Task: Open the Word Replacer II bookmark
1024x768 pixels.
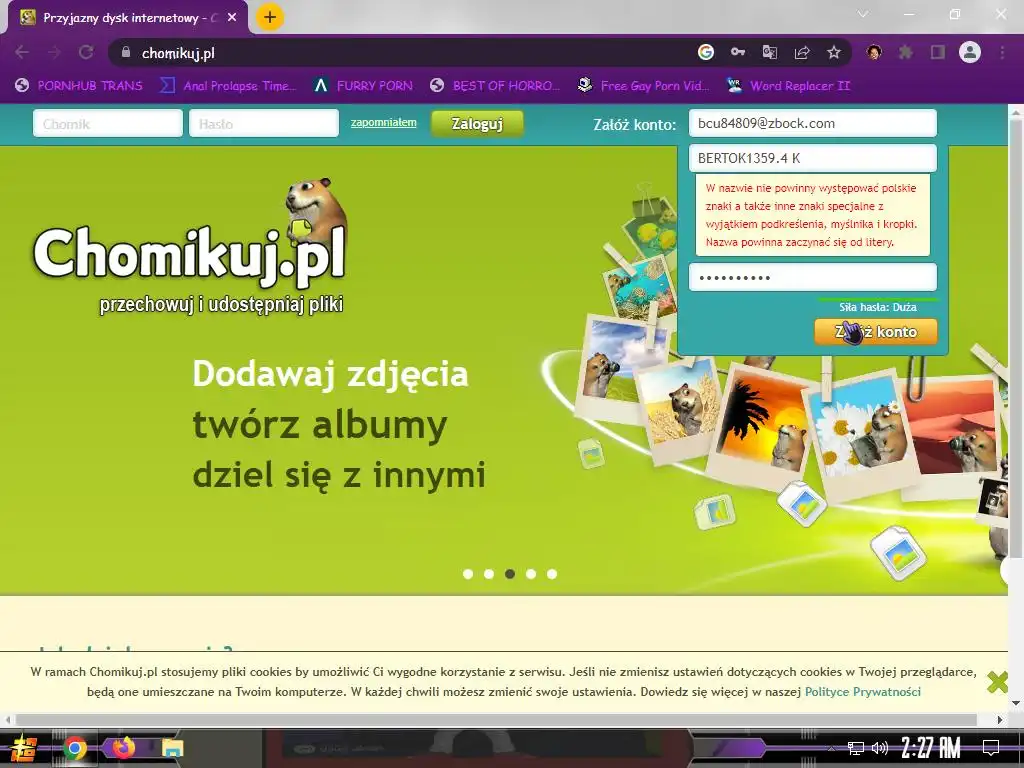Action: [x=789, y=86]
